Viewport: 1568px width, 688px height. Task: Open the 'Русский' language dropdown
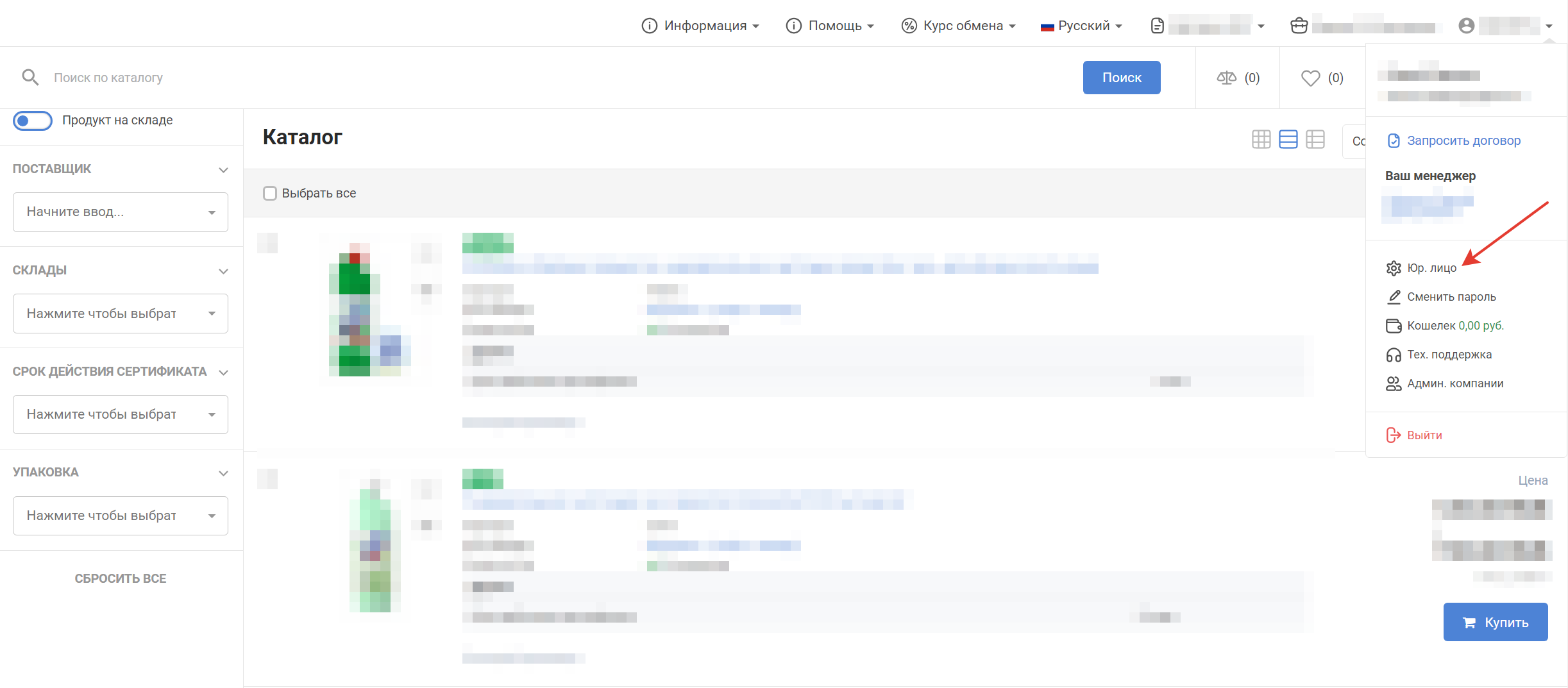tap(1082, 26)
